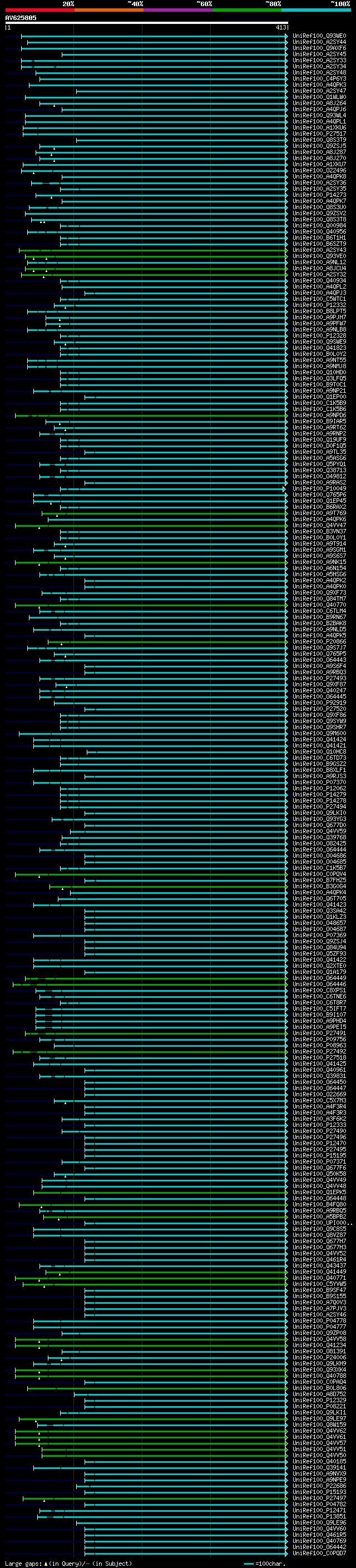Select hit label UniRef100_A2SY44
This screenshot has width=356, height=1568.
point(319,42)
